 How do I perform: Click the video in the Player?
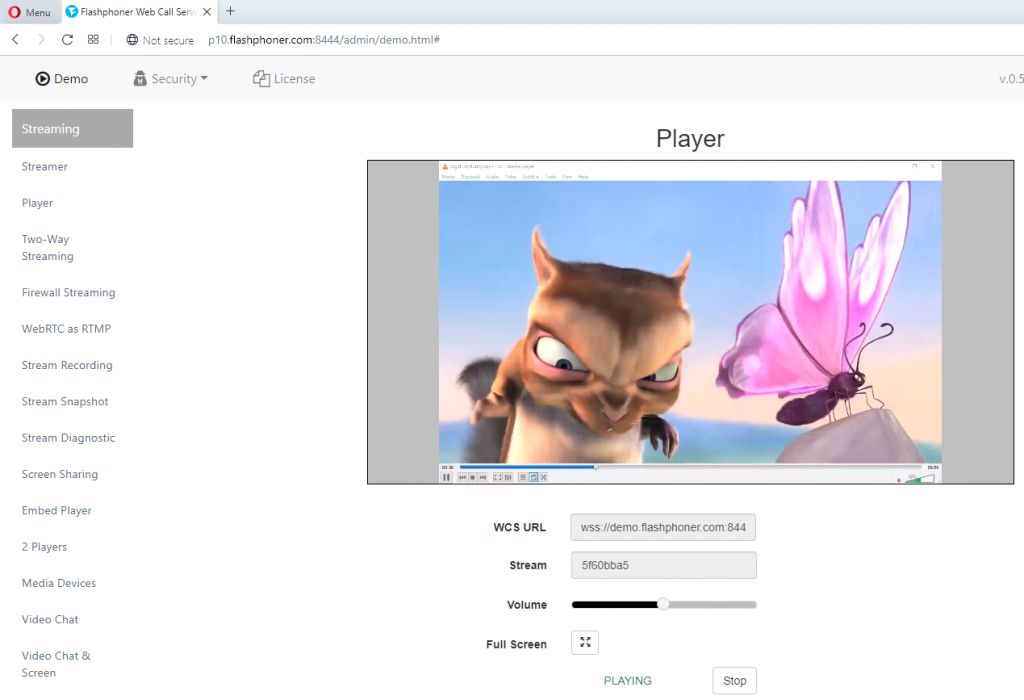point(690,322)
